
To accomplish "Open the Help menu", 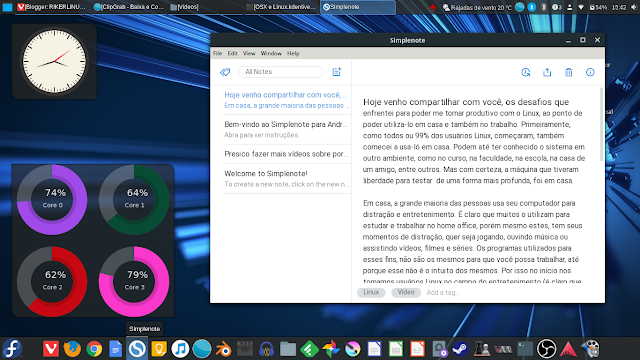I will pos(293,53).
